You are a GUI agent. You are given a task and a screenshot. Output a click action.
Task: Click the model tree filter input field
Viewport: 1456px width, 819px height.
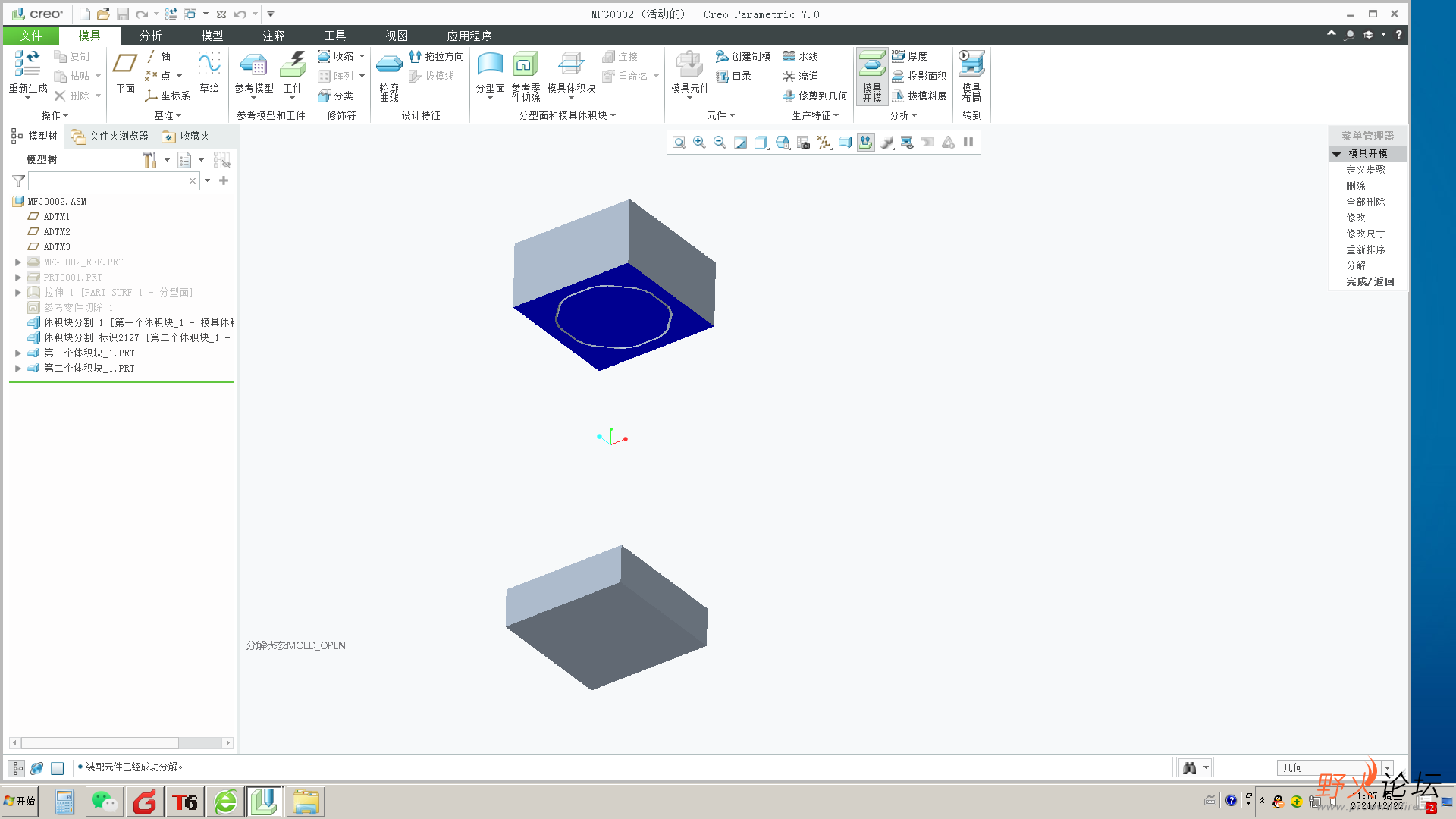[114, 180]
